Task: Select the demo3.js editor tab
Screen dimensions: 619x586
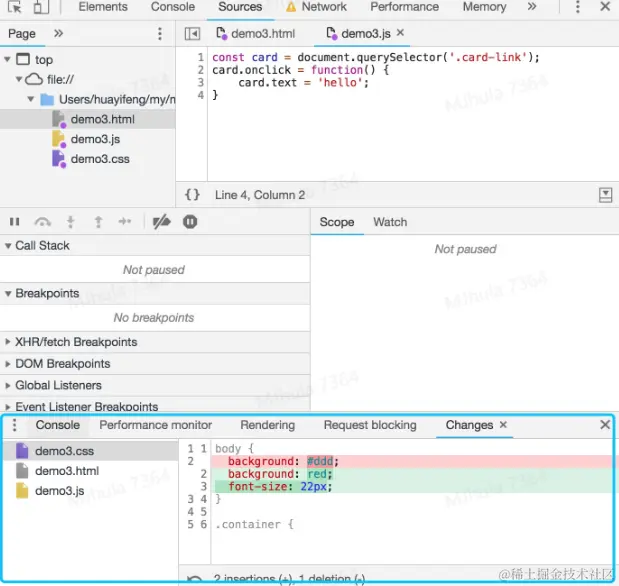Action: pos(359,34)
